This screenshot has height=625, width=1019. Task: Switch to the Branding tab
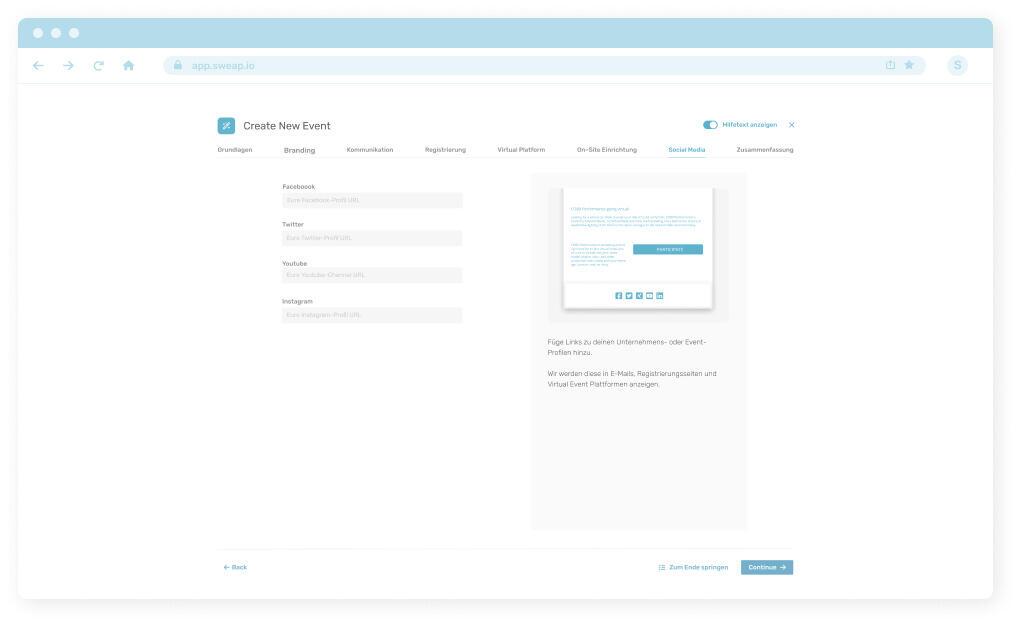point(299,150)
